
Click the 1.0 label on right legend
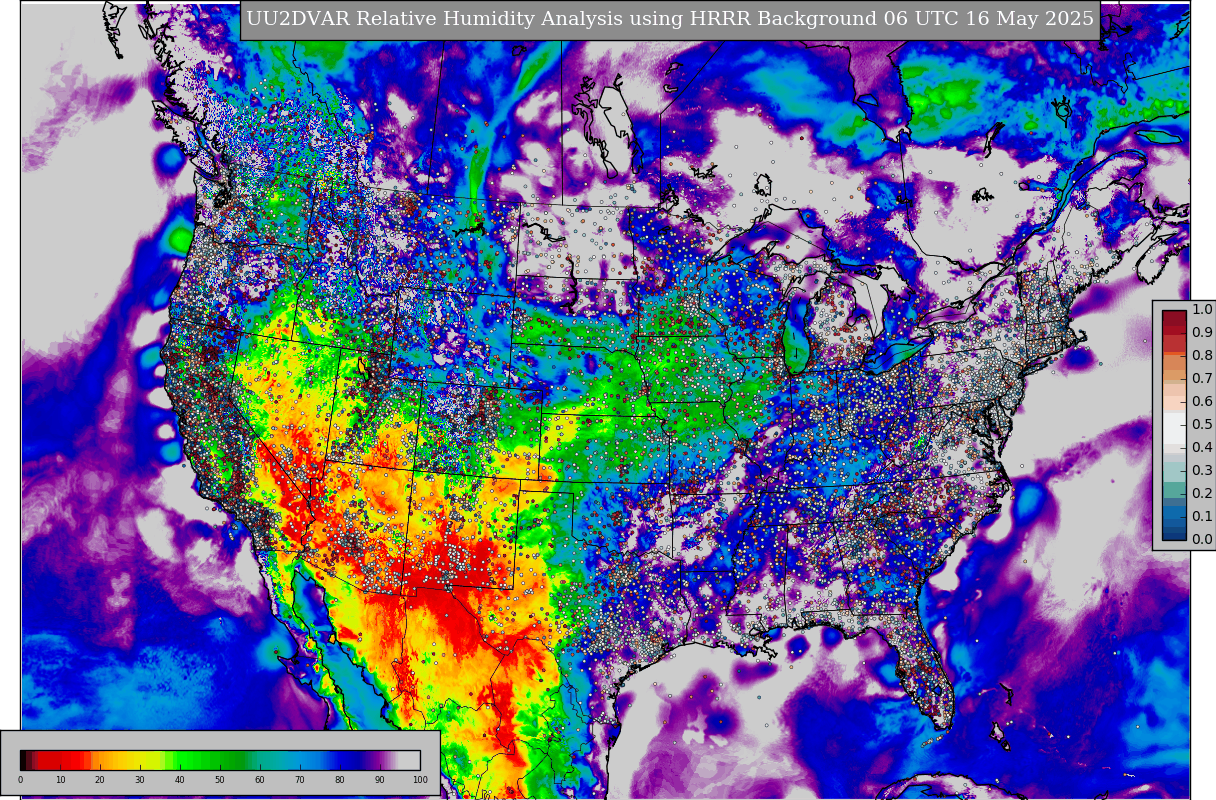coord(1202,309)
